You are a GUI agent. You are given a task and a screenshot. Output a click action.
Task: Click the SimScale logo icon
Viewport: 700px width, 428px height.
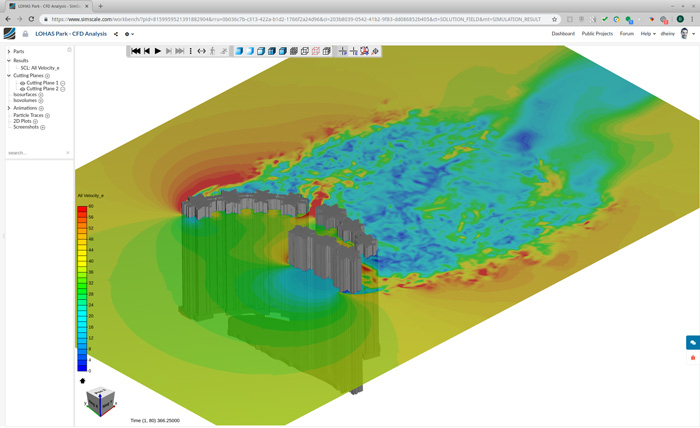click(x=10, y=34)
